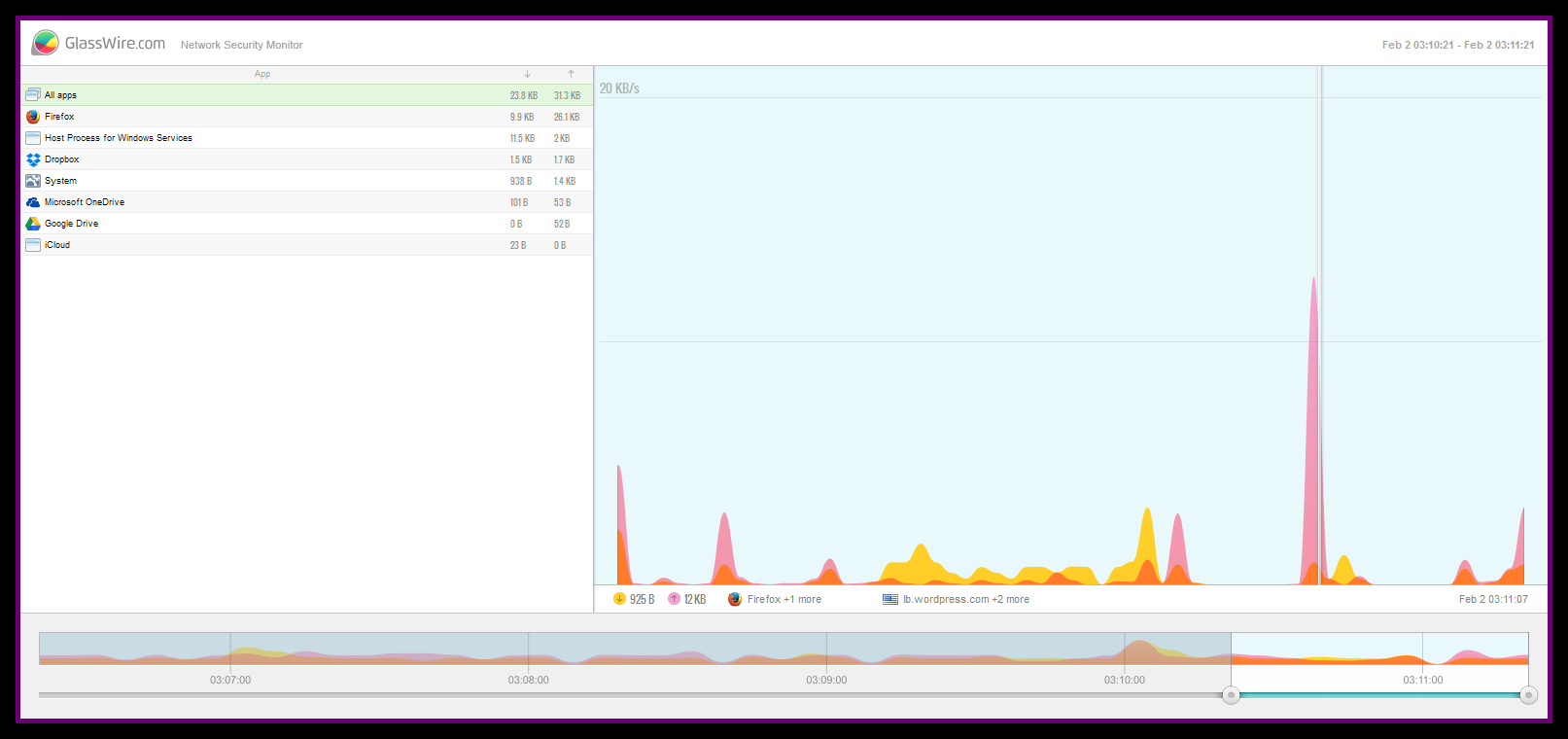Click the GlassWire logo icon
This screenshot has height=739, width=1568.
[x=45, y=43]
